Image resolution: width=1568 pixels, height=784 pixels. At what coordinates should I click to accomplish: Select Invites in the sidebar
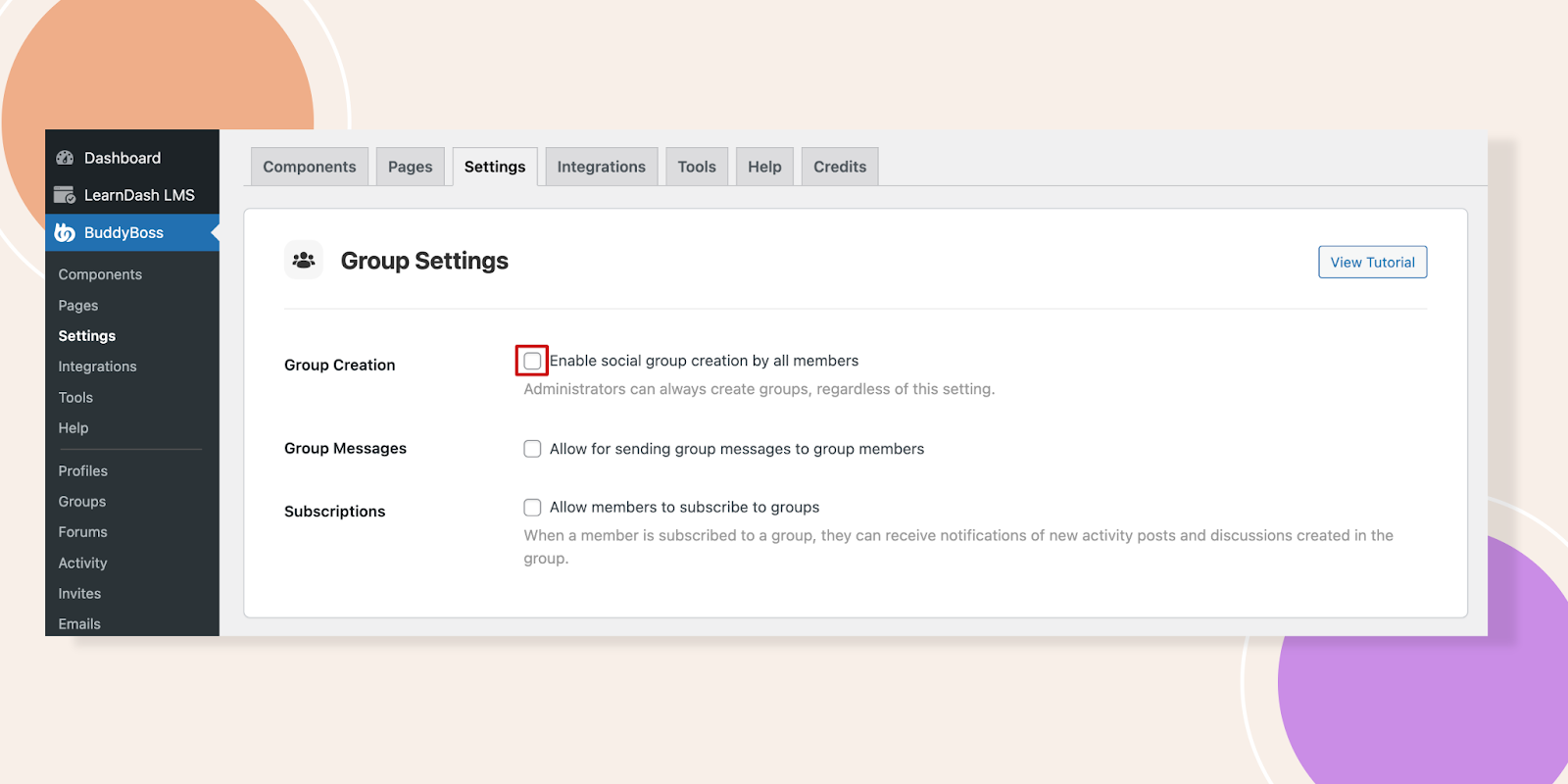(79, 594)
